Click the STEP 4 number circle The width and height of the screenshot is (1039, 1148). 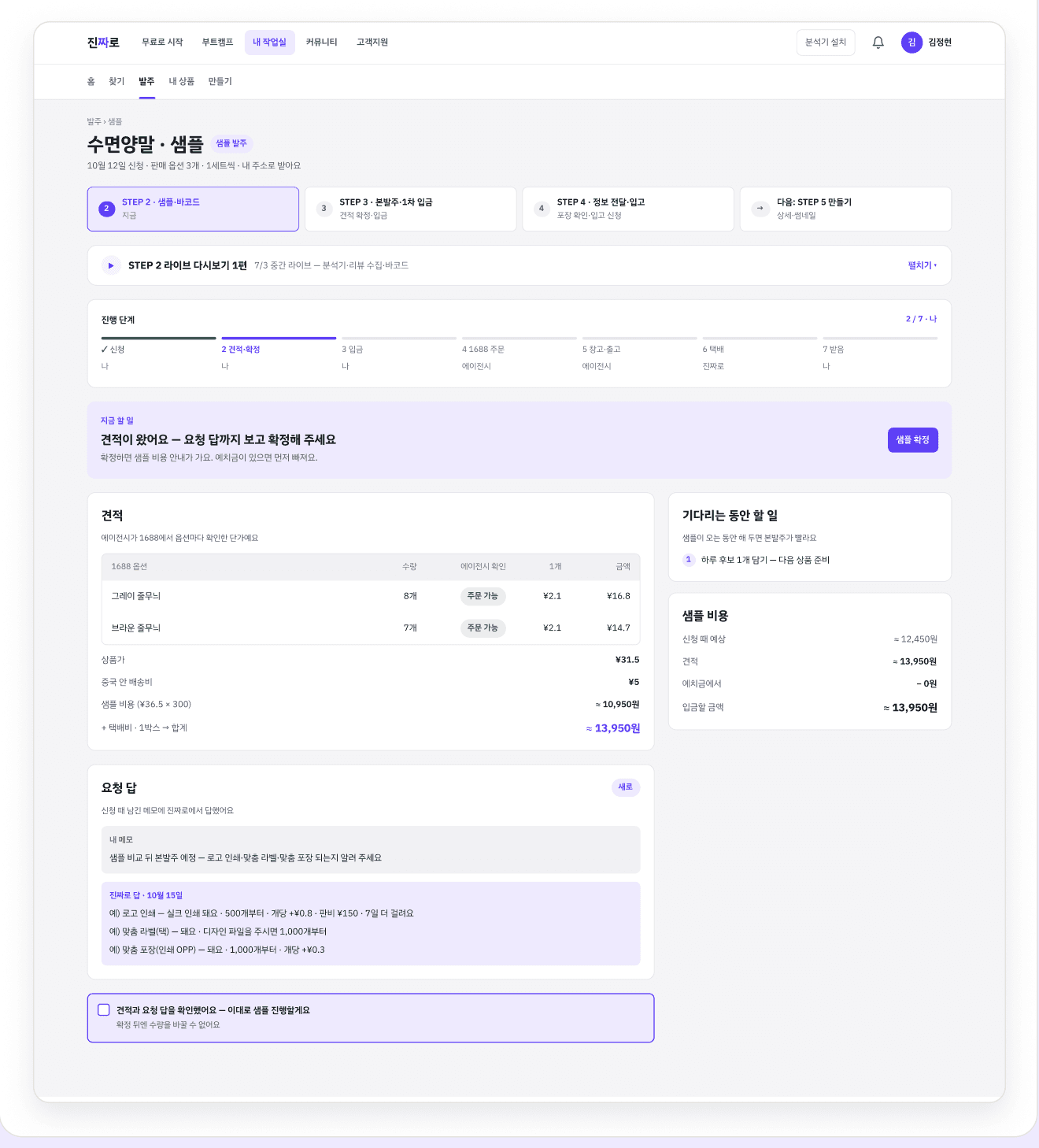(542, 209)
